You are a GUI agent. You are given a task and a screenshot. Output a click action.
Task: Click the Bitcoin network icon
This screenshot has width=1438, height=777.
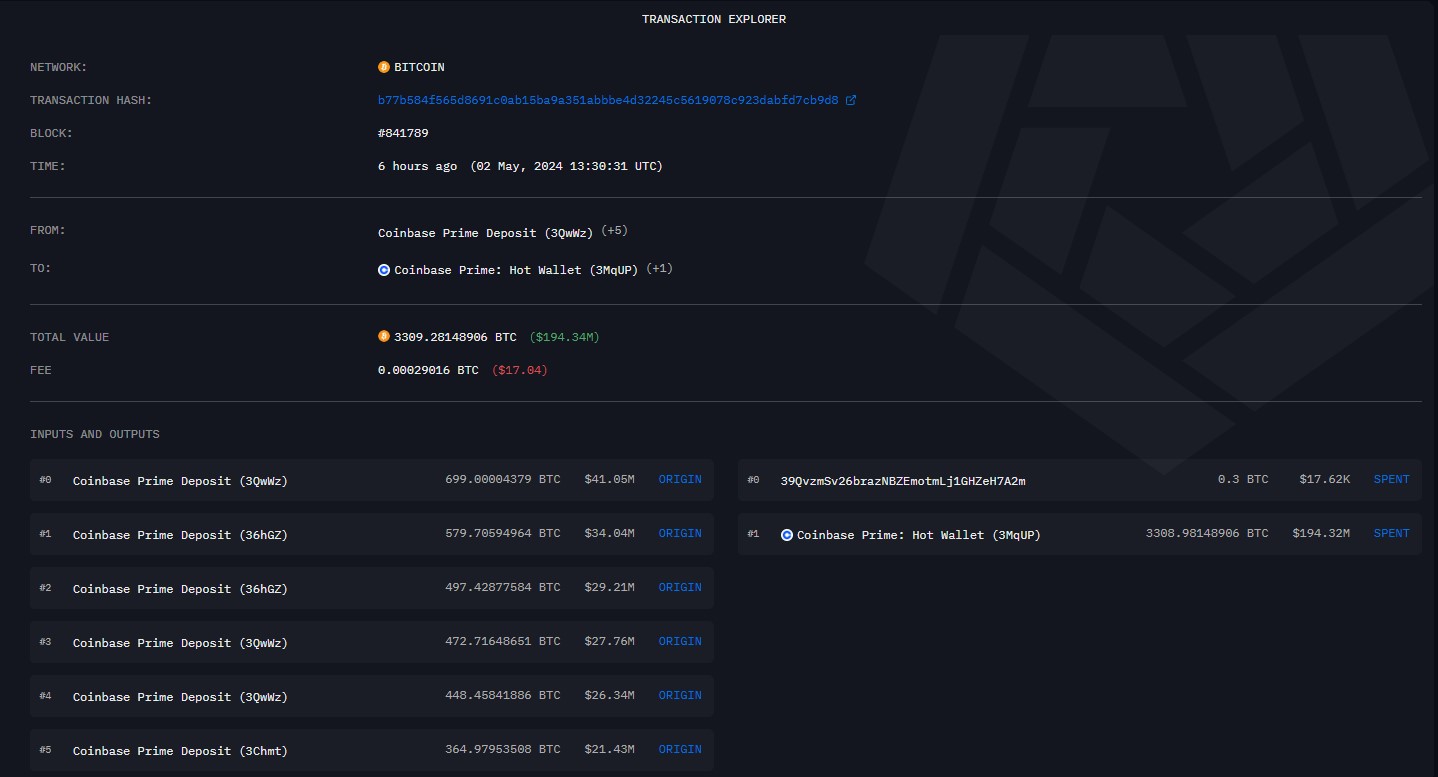[384, 67]
